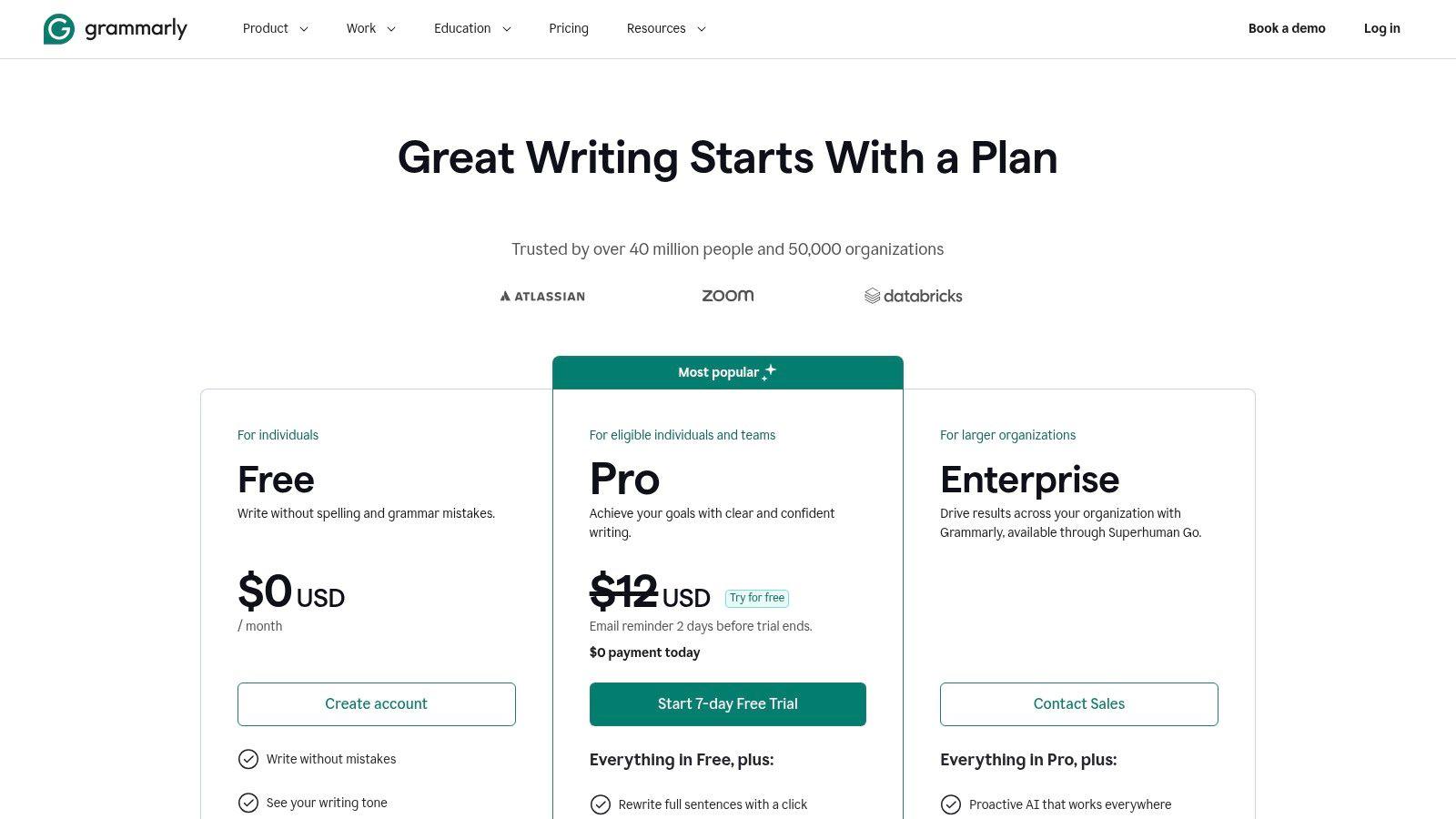This screenshot has height=819, width=1456.
Task: Open the Resources dropdown menu
Action: click(x=666, y=28)
